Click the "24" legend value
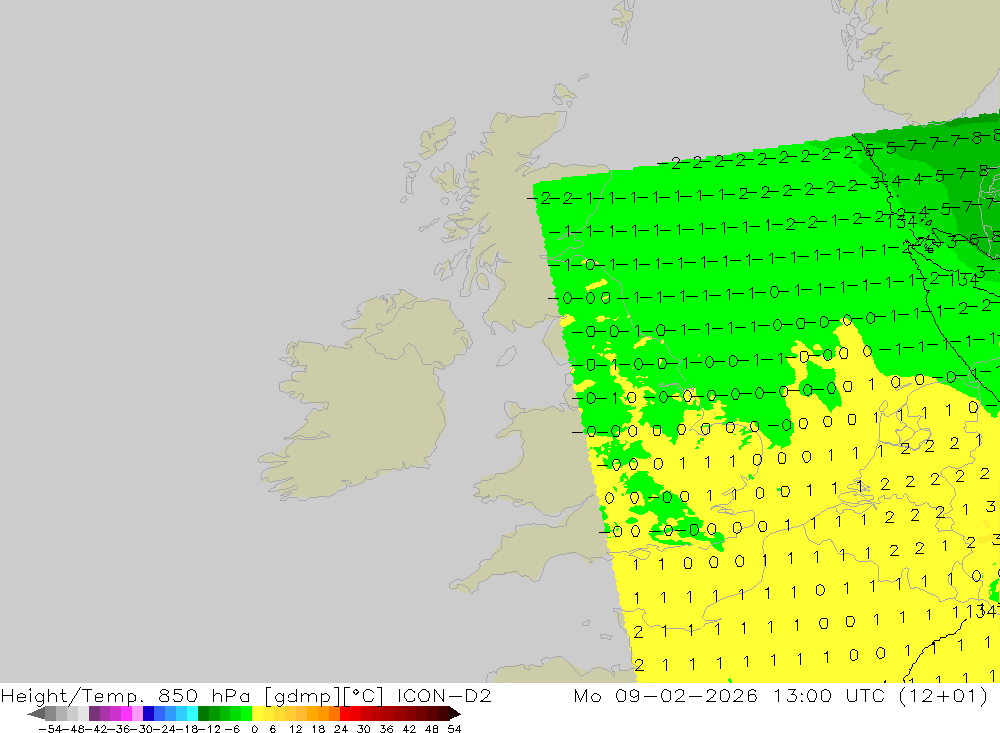The image size is (1000, 733). click(x=341, y=729)
